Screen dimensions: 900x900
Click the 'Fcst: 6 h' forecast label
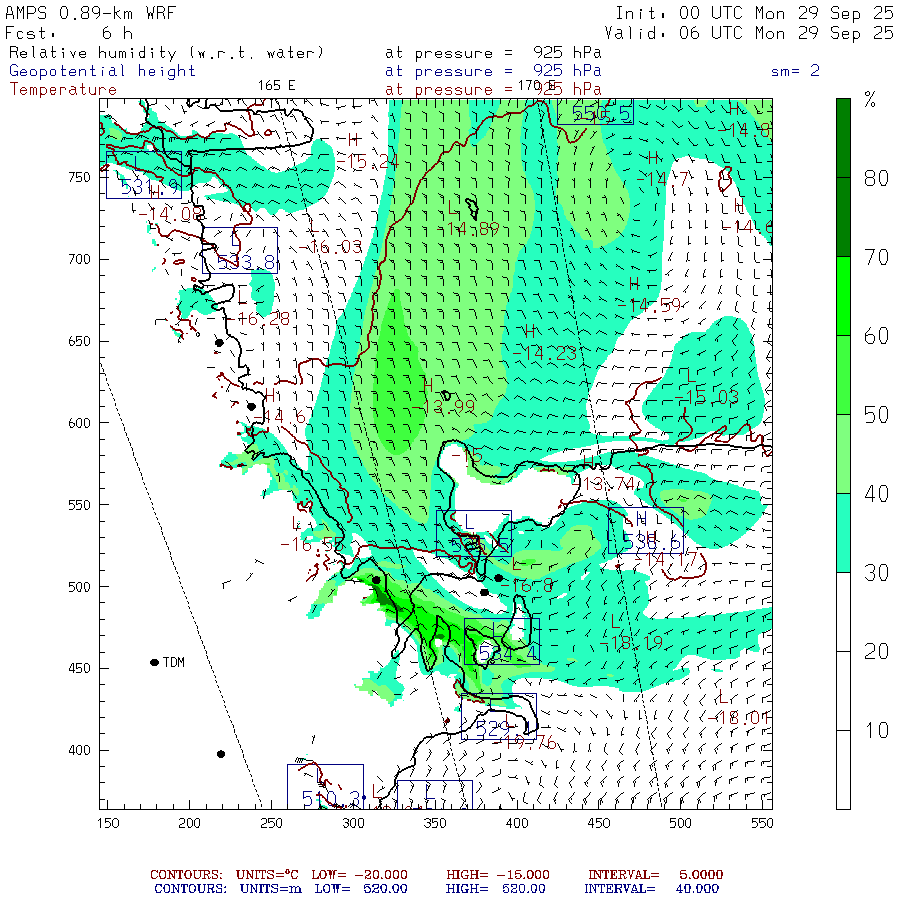pyautogui.click(x=69, y=33)
